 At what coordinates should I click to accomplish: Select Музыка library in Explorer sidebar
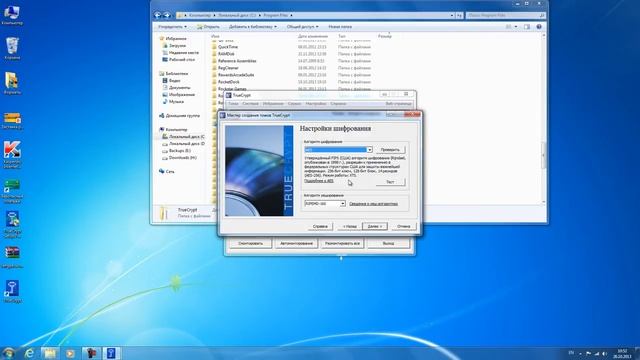176,101
